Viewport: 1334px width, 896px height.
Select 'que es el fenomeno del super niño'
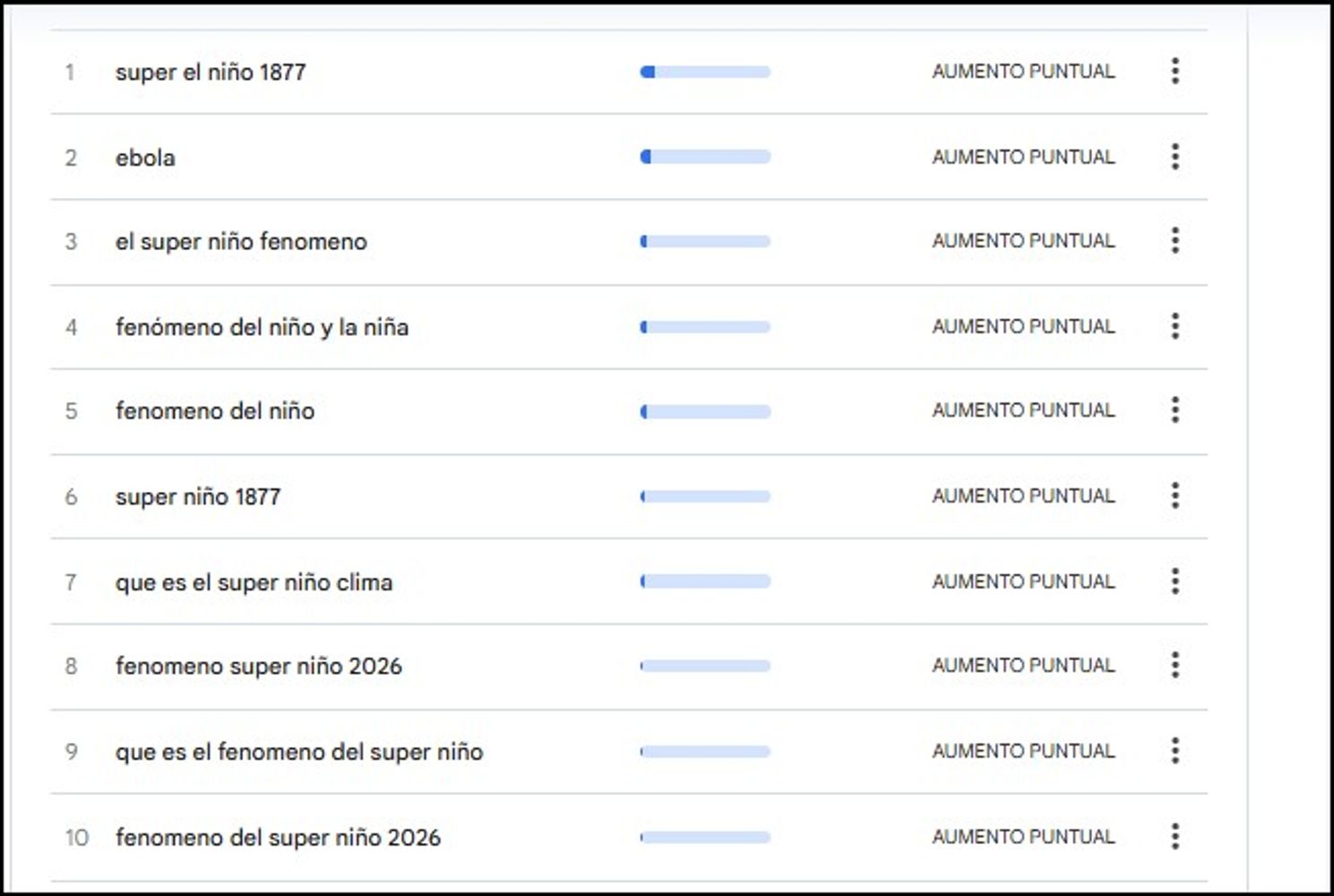tap(299, 752)
